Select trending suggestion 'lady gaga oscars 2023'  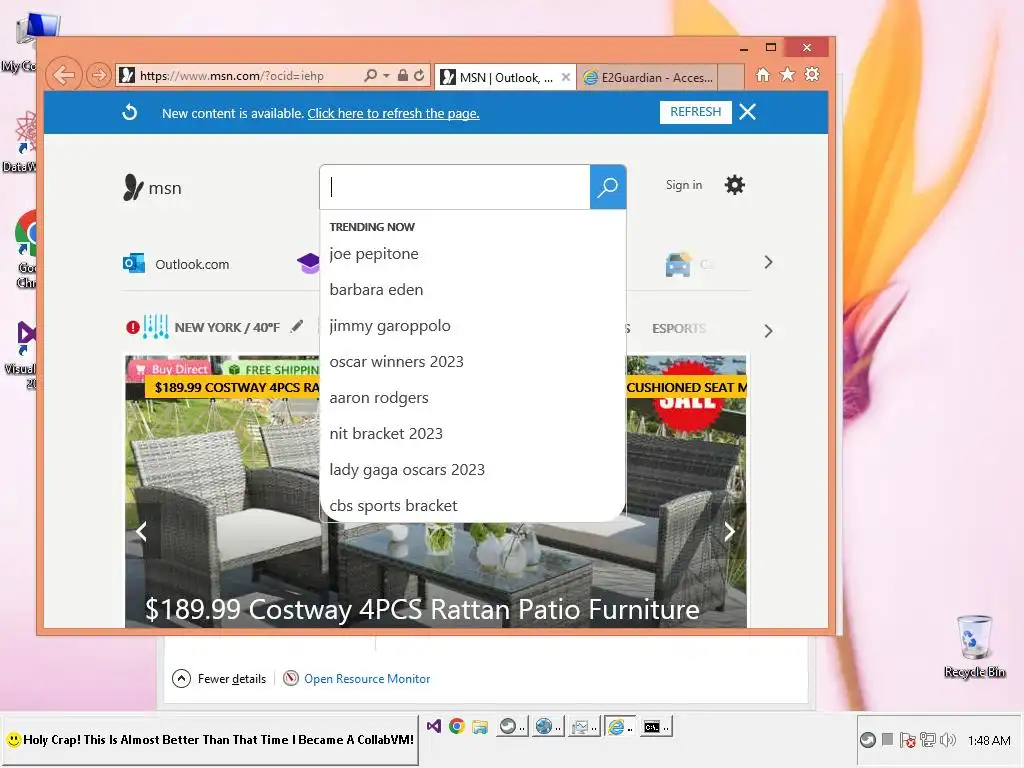407,470
